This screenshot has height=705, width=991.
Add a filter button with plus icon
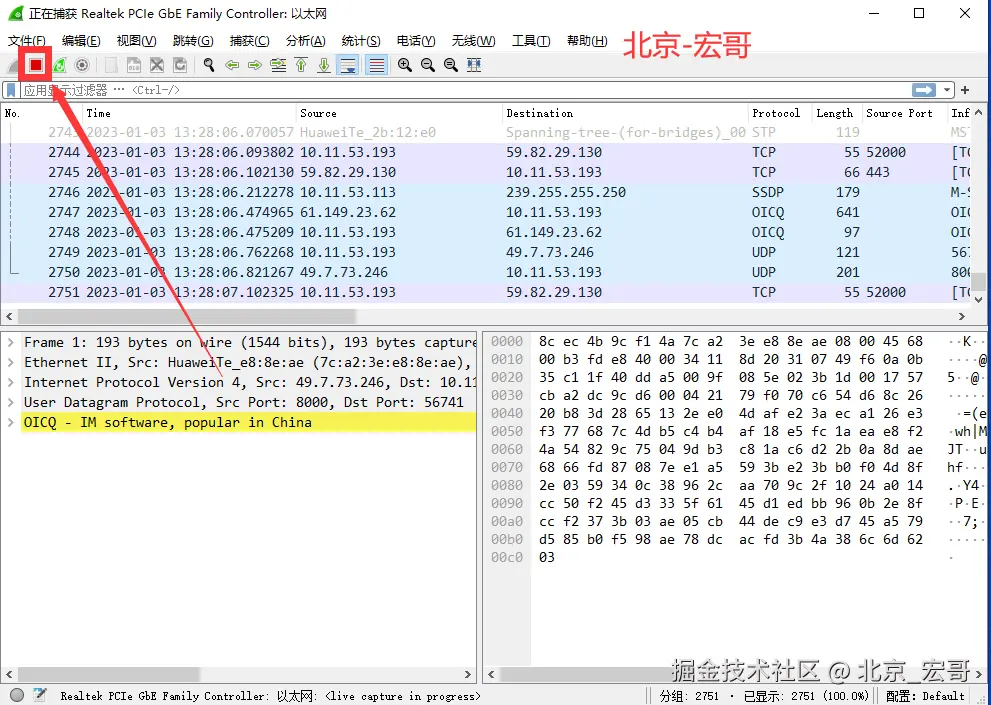965,90
